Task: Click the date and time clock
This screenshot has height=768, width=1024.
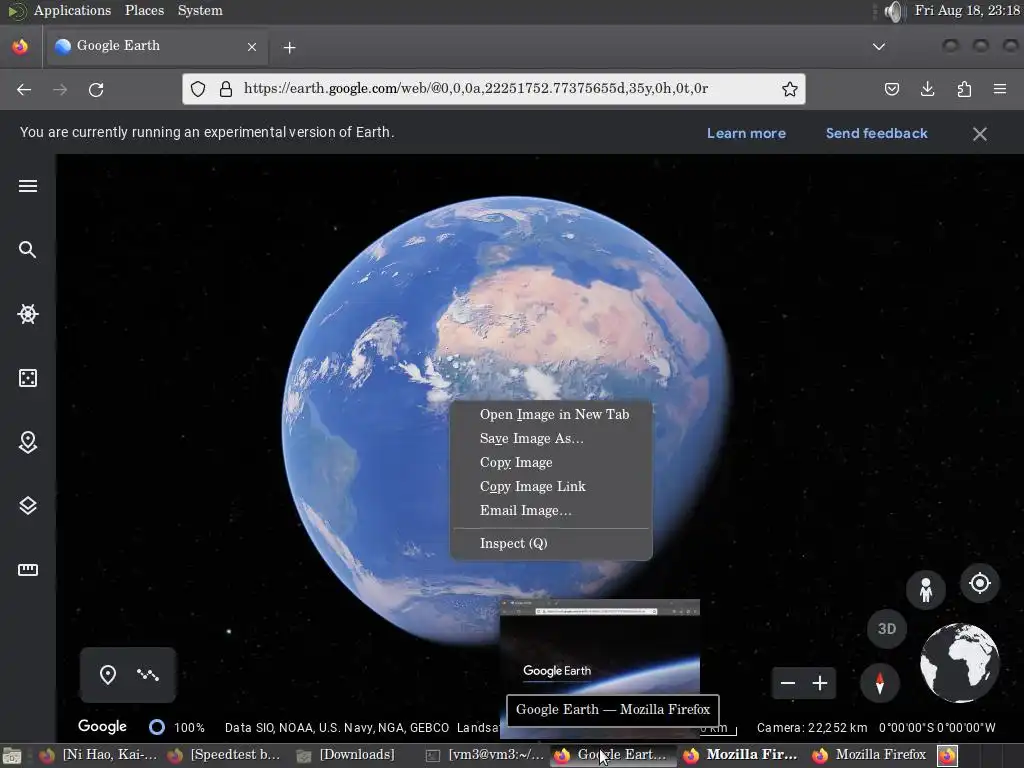Action: tap(967, 10)
